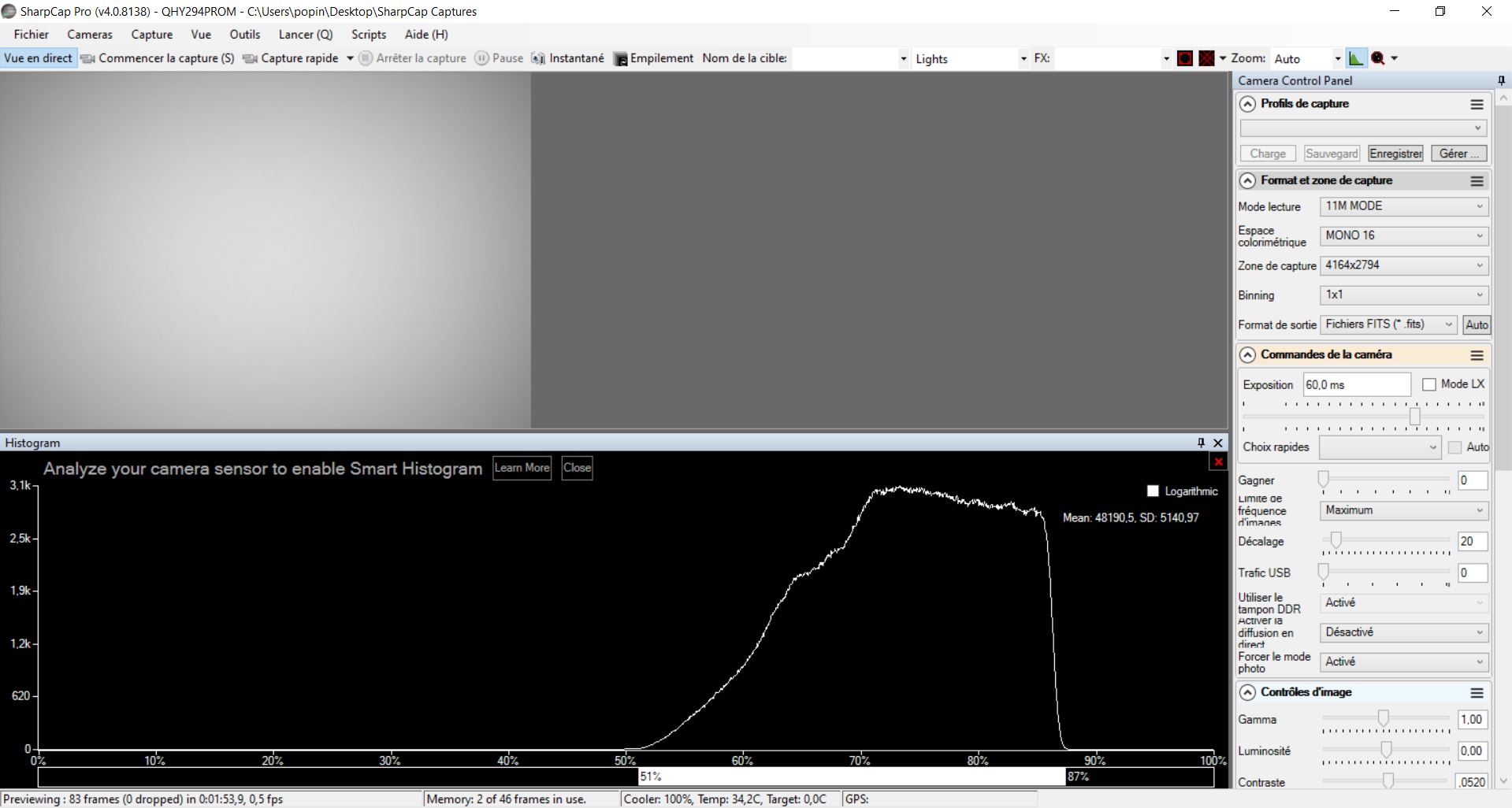Open the Contrôles d'image hamburger menu
This screenshot has height=808, width=1512.
click(x=1477, y=693)
